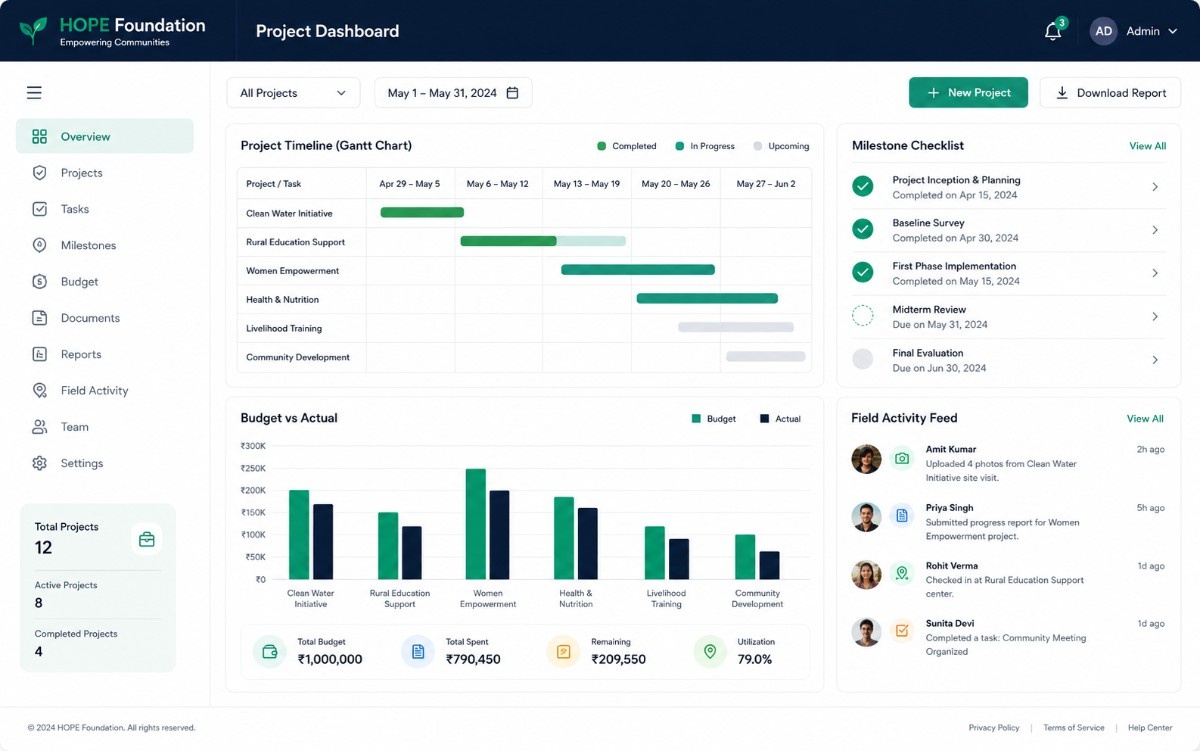Click the Utilization pin icon
Viewport: 1200px width, 751px height.
[710, 652]
